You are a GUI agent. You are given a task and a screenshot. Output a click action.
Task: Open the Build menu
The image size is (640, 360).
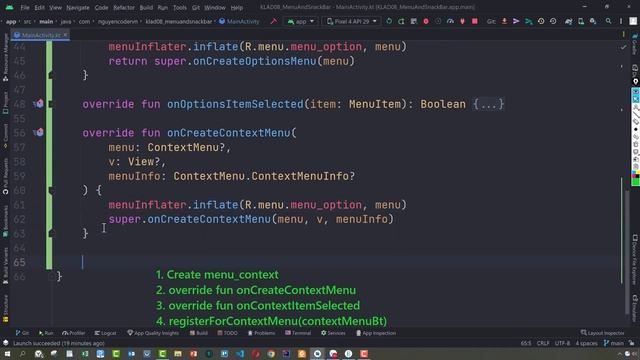(146, 7)
